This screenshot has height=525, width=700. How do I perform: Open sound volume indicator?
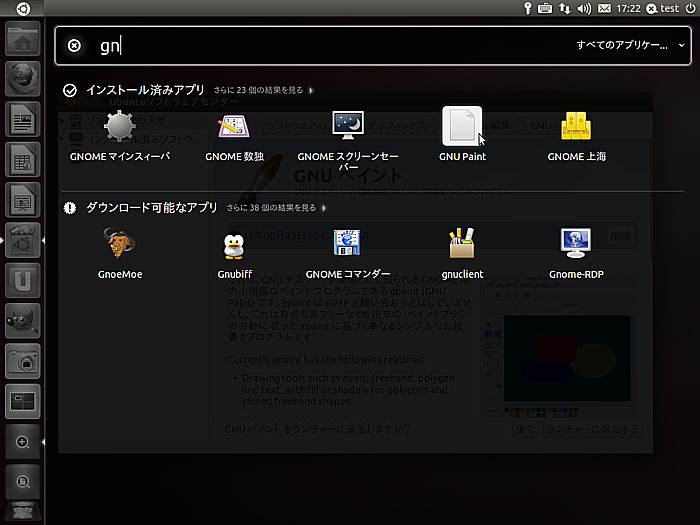(x=584, y=8)
